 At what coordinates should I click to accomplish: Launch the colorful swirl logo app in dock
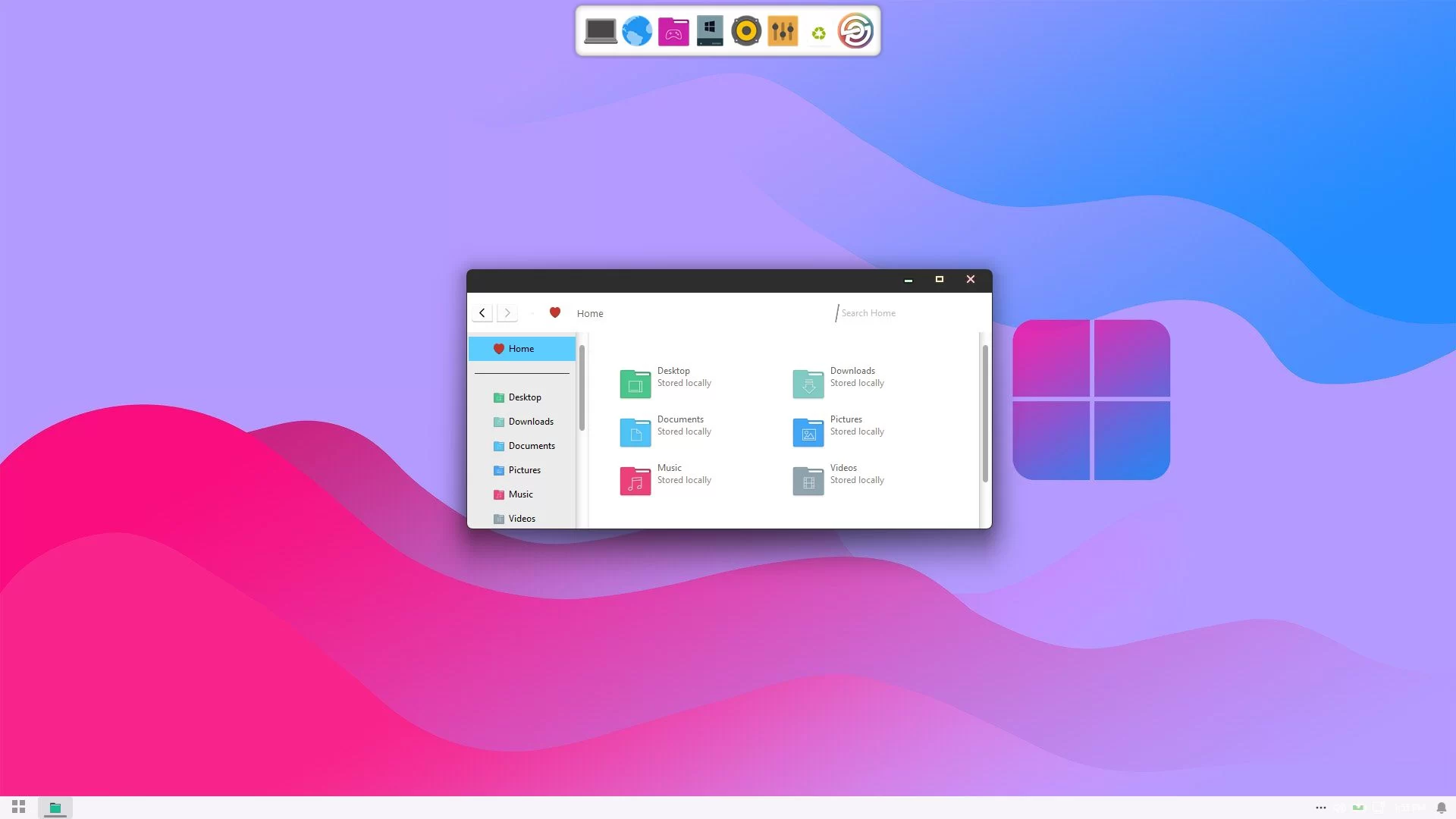pos(855,31)
